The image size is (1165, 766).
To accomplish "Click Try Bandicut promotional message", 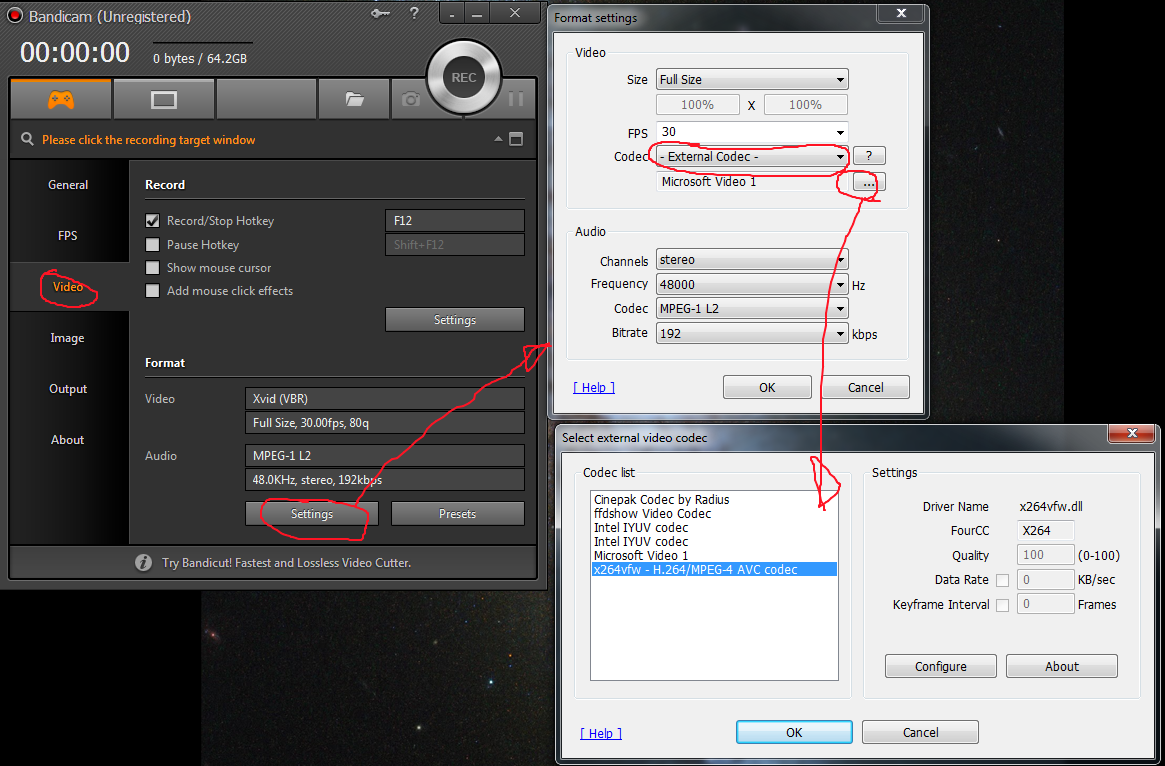I will click(x=286, y=562).
